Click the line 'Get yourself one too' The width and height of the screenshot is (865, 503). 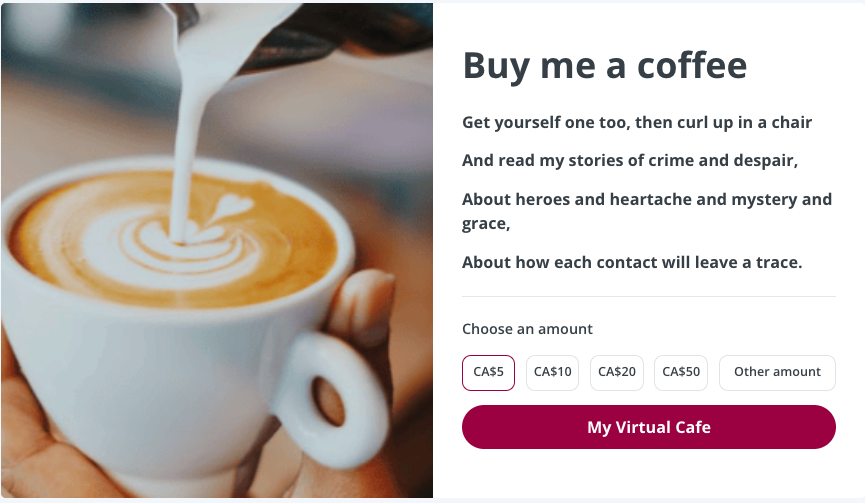pos(637,122)
